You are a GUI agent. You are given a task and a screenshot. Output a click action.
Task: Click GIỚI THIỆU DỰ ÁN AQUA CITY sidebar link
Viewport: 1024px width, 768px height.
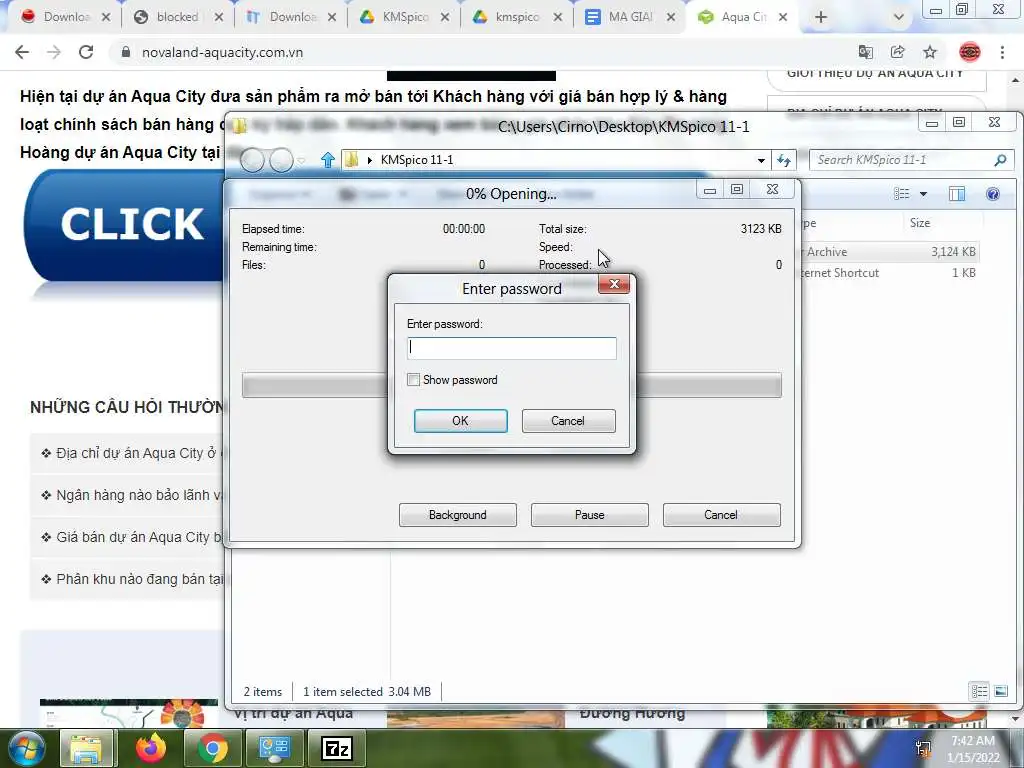pyautogui.click(x=875, y=75)
